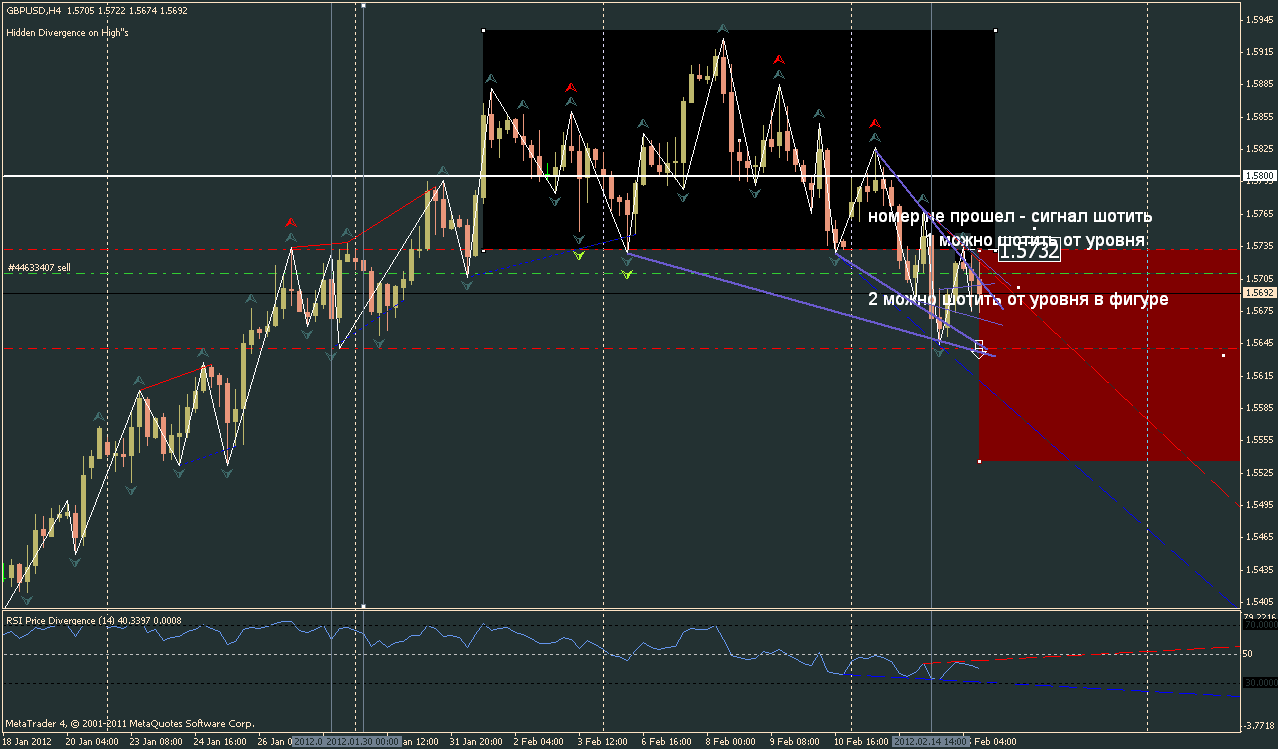
Task: Select the highlighted '2012.02.14 14:00' time marker
Action: (933, 742)
